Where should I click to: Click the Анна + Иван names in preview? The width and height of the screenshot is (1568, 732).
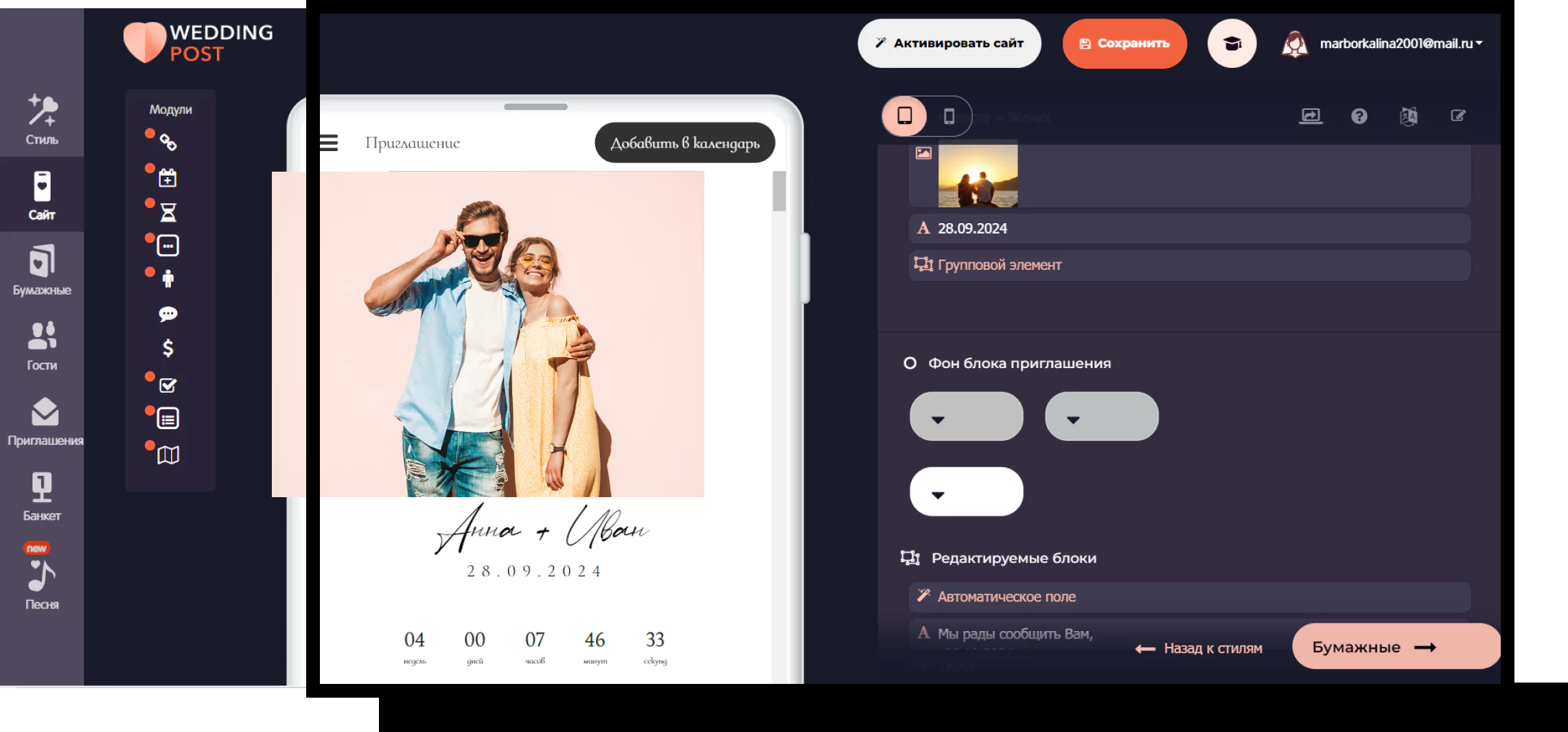click(x=542, y=529)
